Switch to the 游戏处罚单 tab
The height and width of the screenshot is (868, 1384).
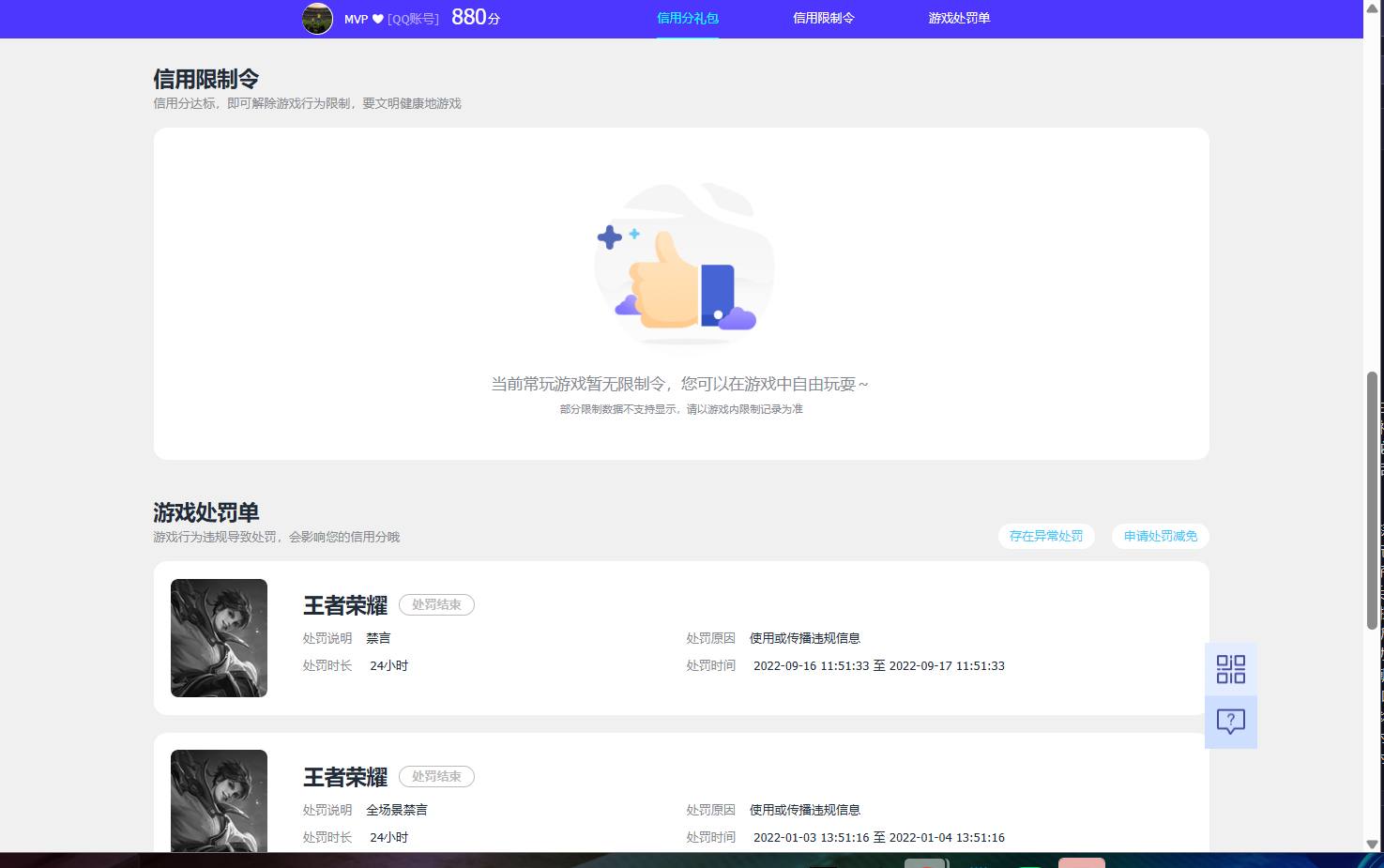pyautogui.click(x=959, y=18)
